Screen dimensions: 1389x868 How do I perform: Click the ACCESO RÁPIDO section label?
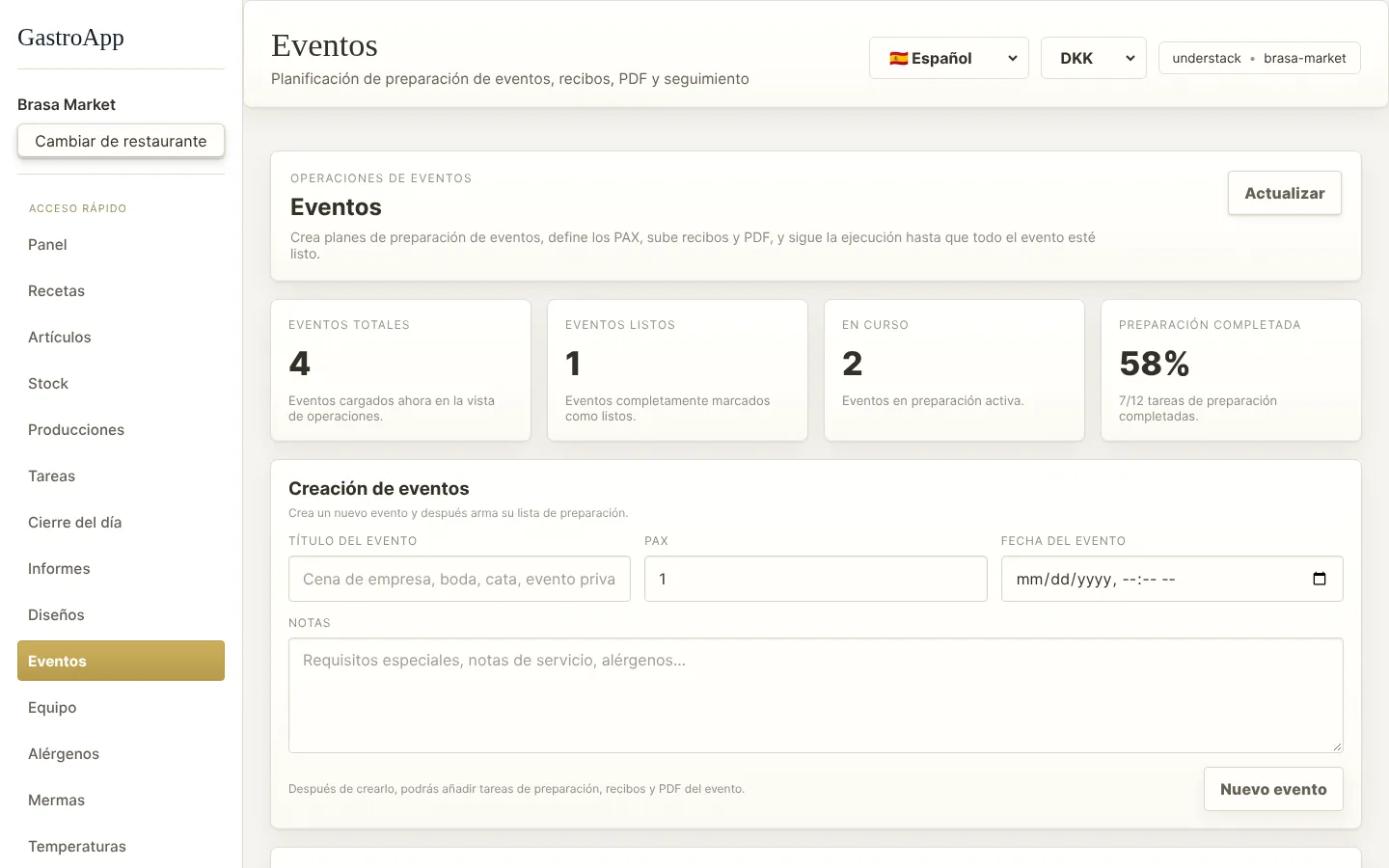(77, 208)
